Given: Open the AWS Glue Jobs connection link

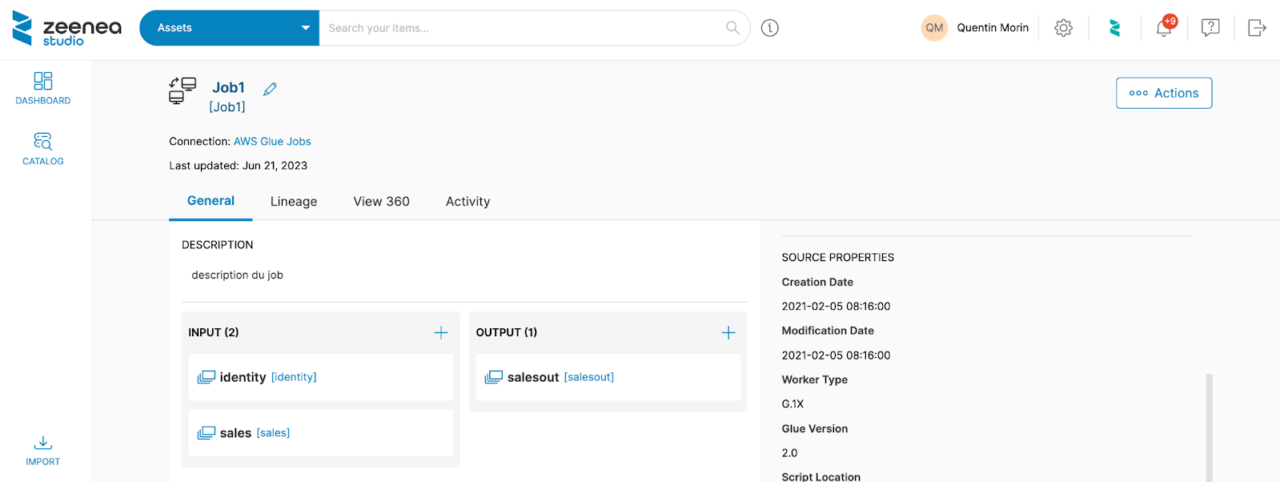Looking at the screenshot, I should coord(272,141).
